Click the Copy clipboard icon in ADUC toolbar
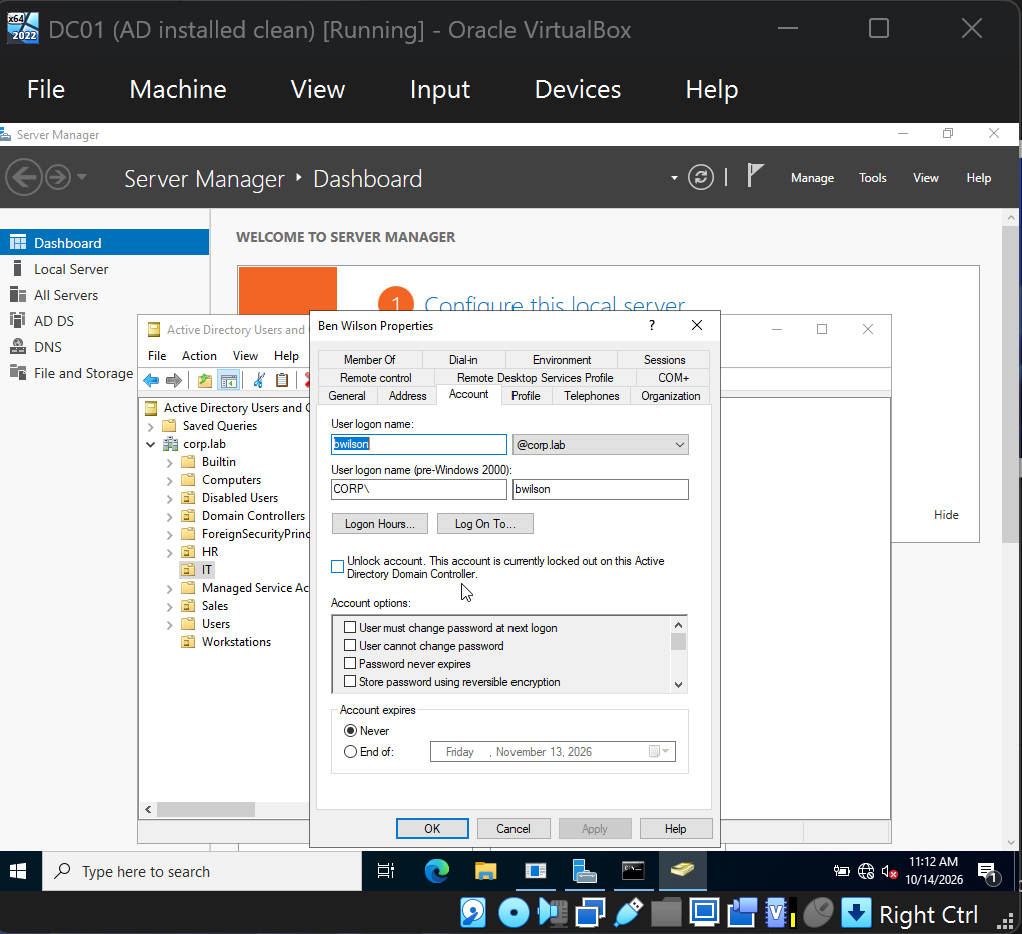 (x=282, y=381)
